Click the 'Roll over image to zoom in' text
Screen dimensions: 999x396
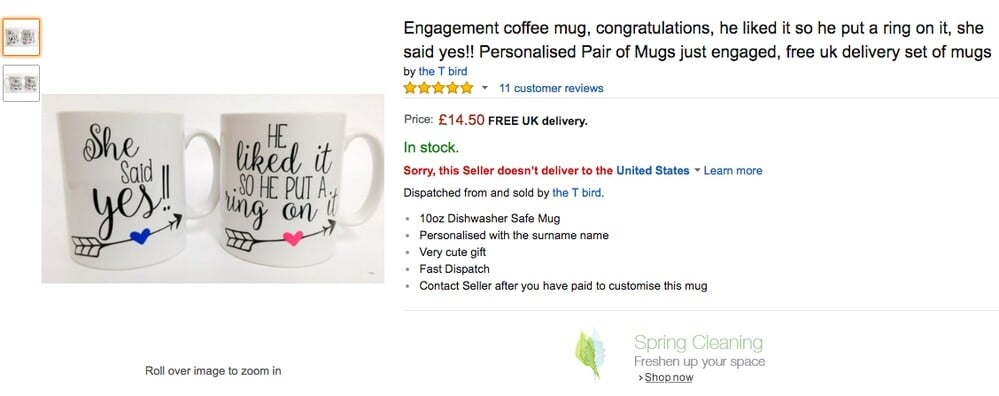point(213,371)
